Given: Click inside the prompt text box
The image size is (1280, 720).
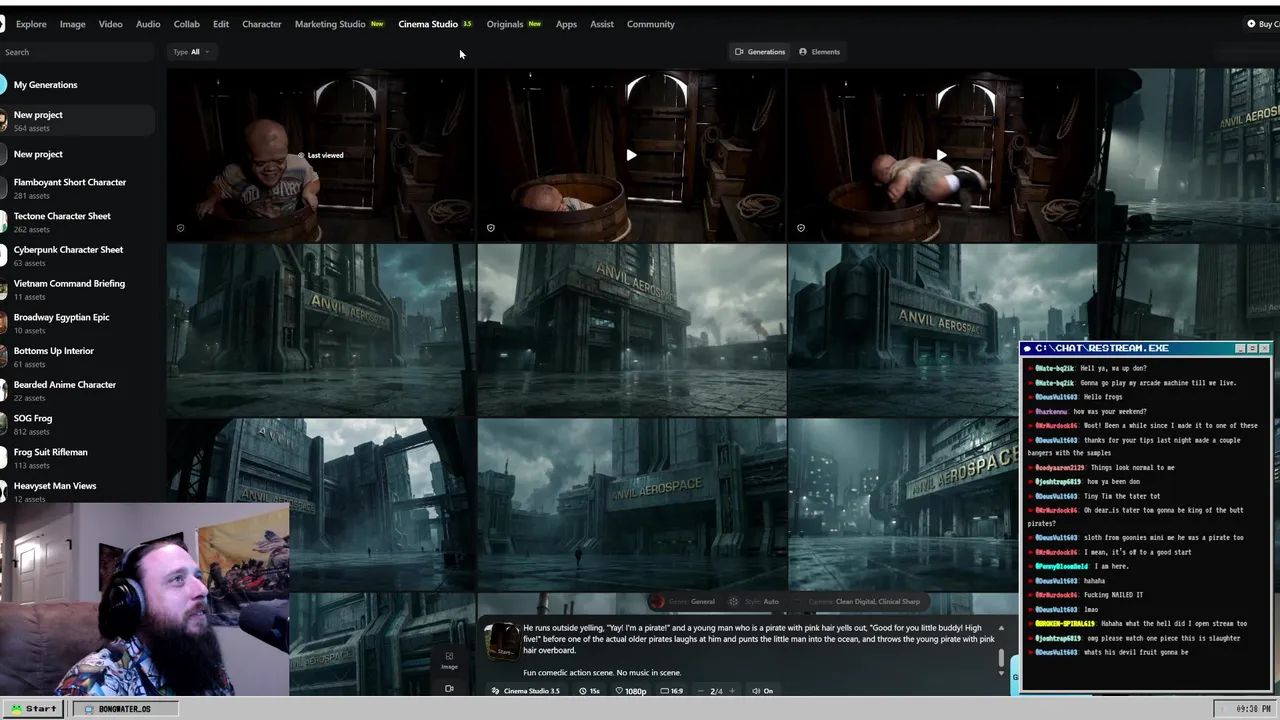Looking at the screenshot, I should [758, 650].
